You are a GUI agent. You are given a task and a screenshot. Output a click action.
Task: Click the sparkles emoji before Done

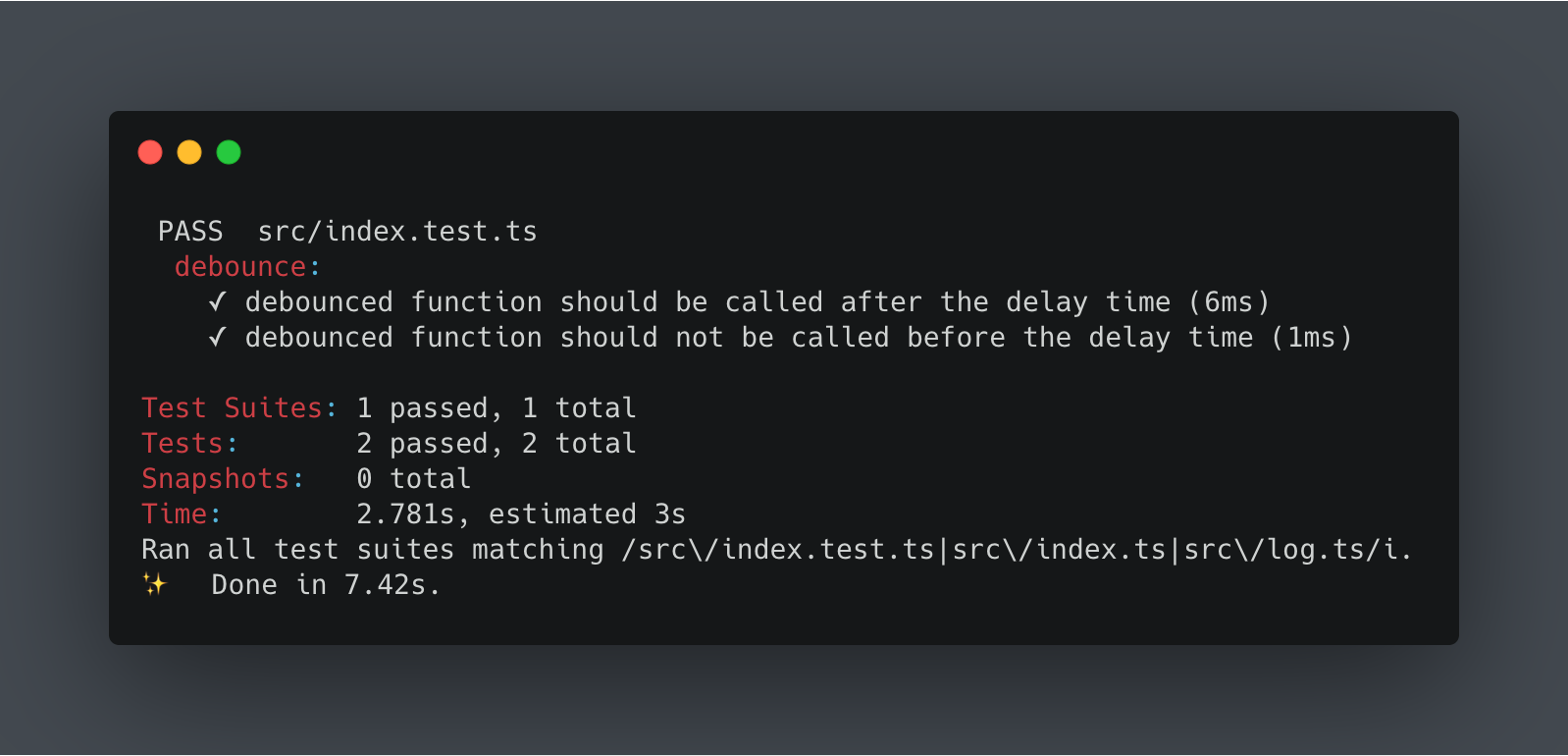coord(155,584)
